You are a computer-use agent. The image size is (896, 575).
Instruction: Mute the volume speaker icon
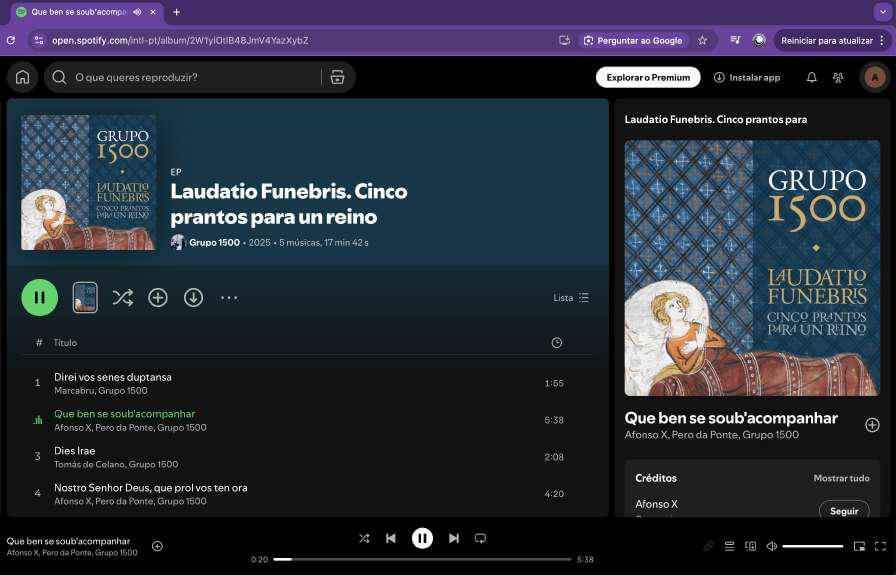click(x=771, y=546)
